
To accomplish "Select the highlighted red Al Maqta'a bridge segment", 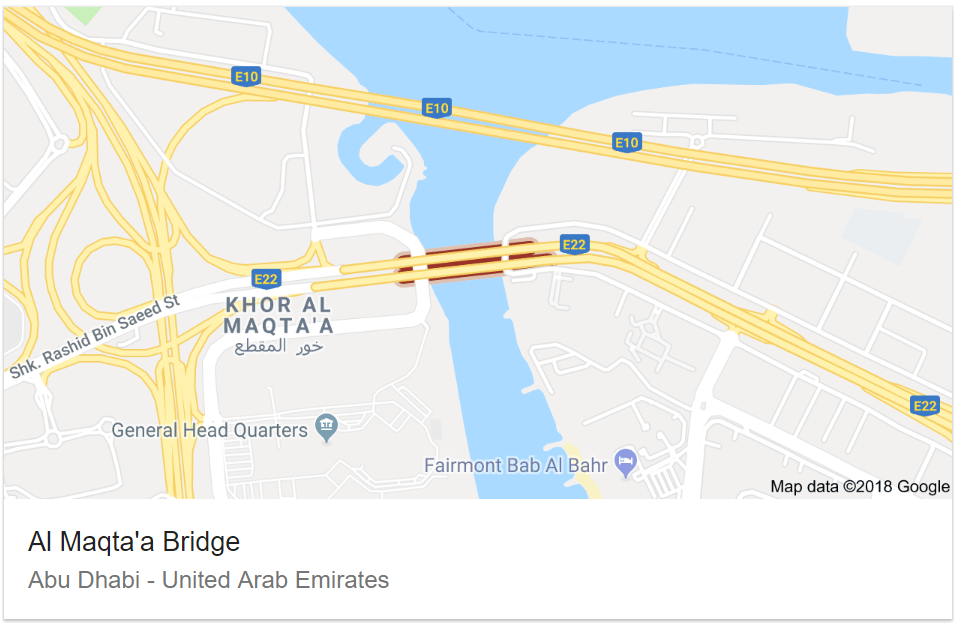I will [468, 262].
